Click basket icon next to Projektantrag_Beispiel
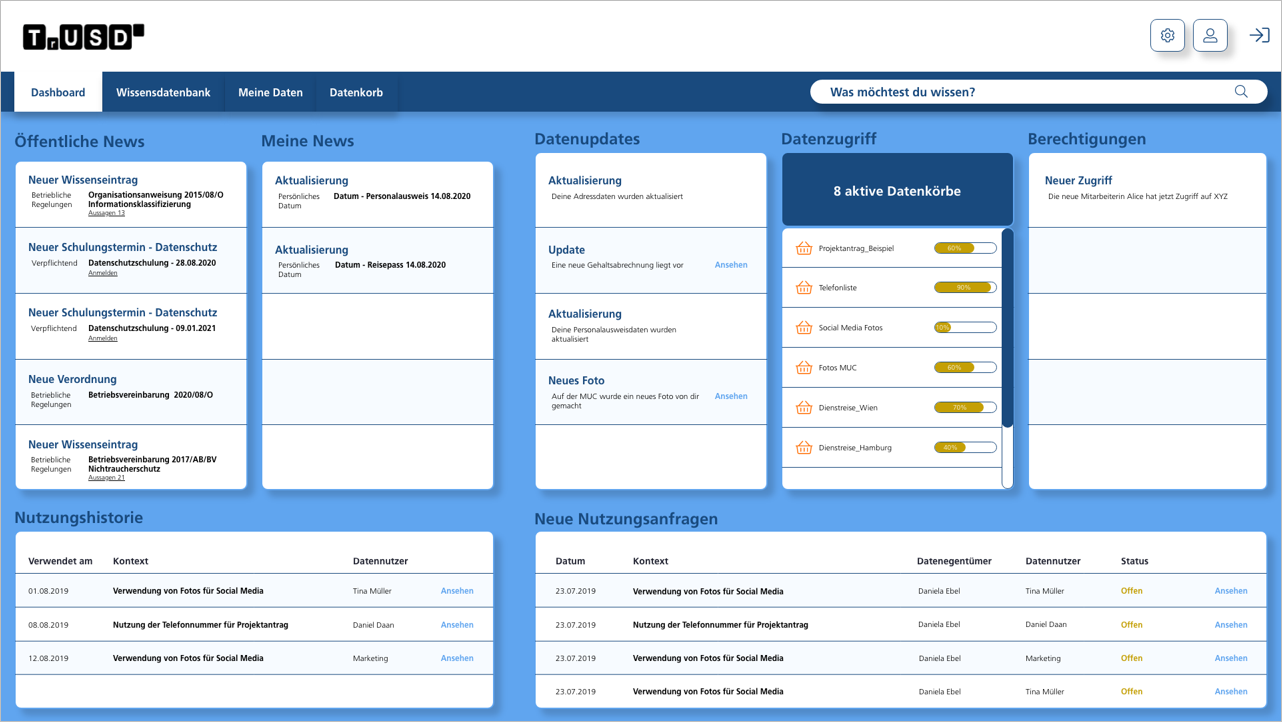 (x=804, y=248)
